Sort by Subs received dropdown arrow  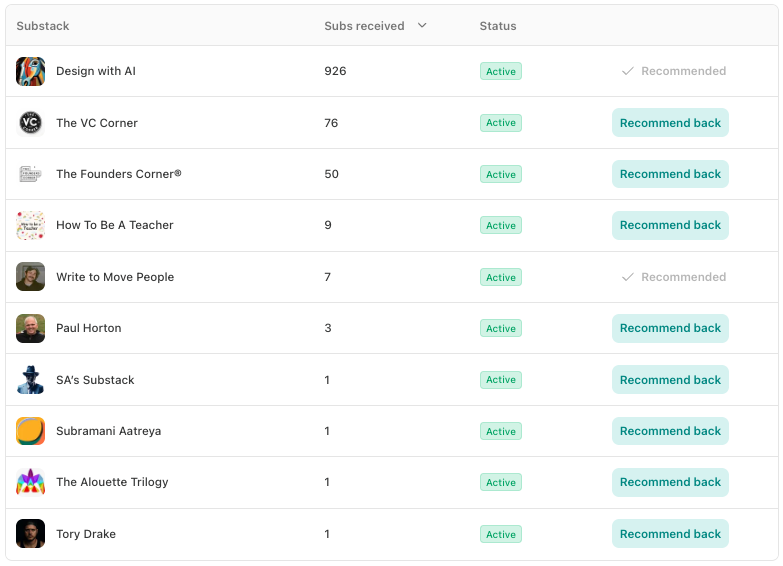pos(422,26)
